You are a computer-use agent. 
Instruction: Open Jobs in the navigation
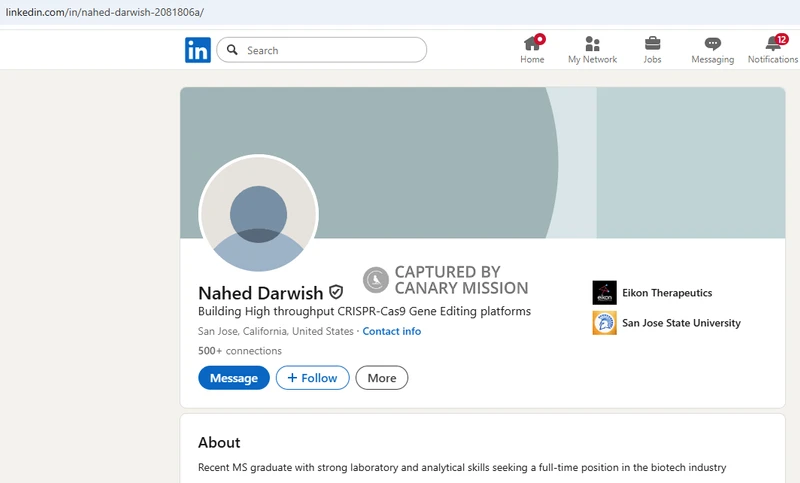click(x=652, y=49)
